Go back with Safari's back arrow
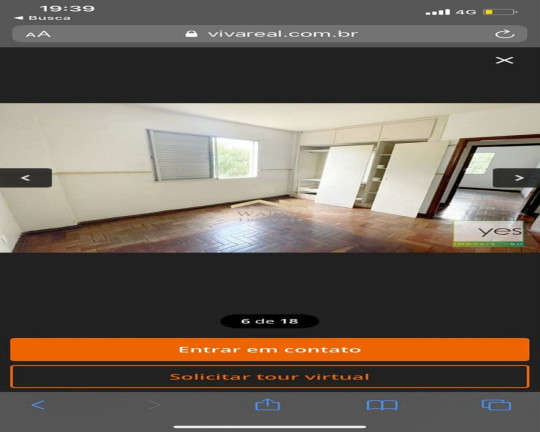The width and height of the screenshot is (540, 432). pos(38,405)
